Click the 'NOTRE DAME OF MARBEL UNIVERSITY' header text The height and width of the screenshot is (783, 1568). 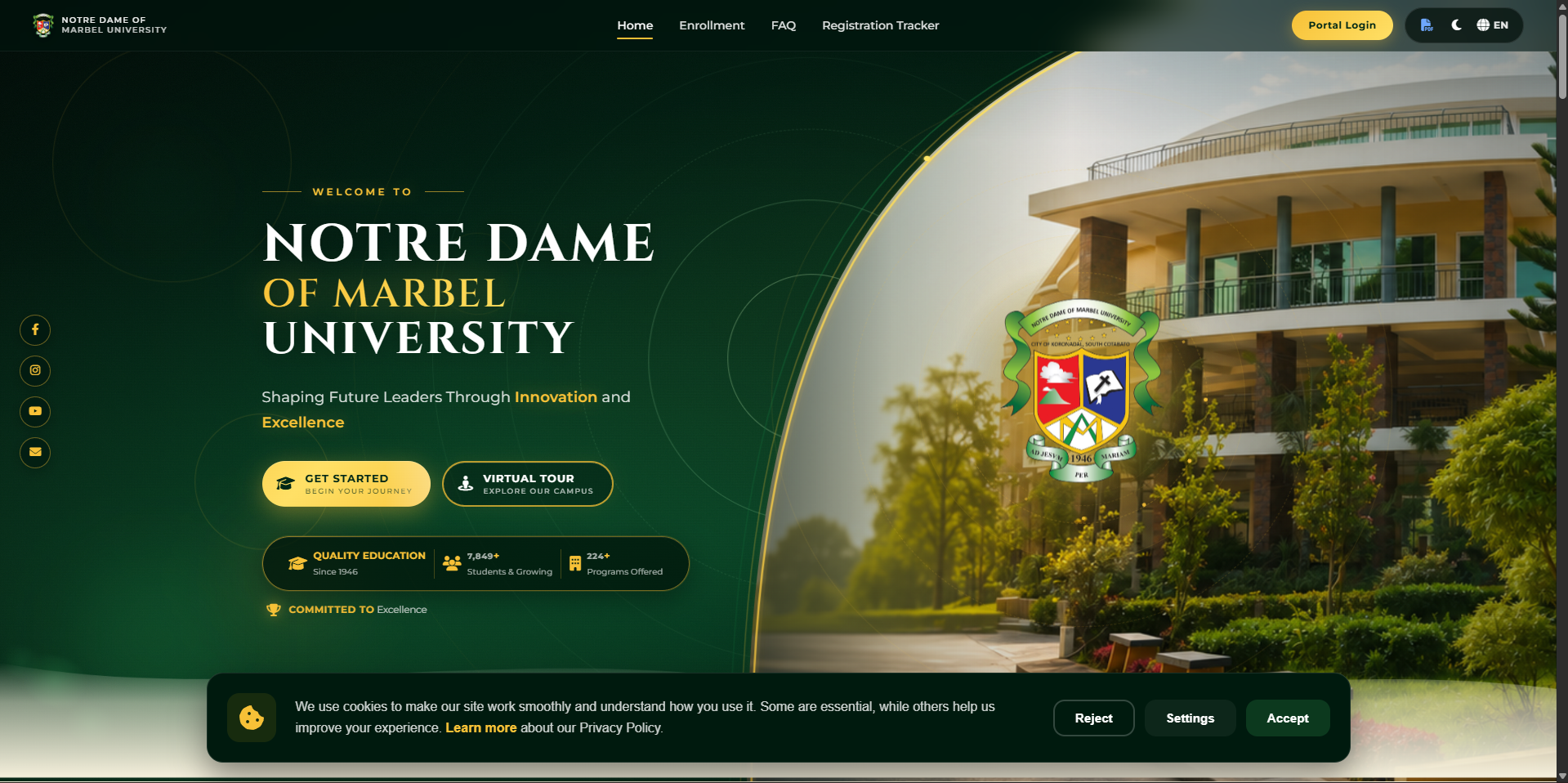pyautogui.click(x=114, y=25)
